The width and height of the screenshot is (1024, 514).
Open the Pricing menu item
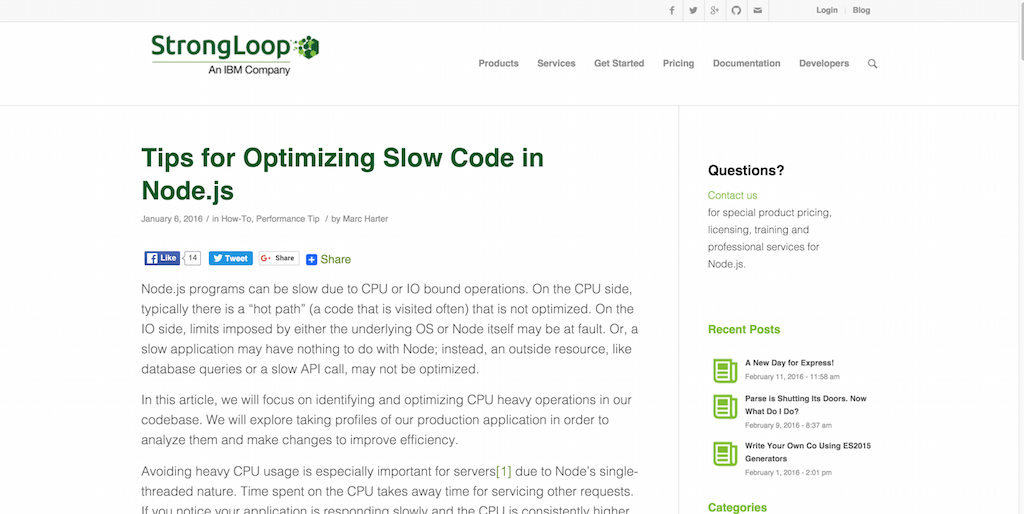(679, 63)
